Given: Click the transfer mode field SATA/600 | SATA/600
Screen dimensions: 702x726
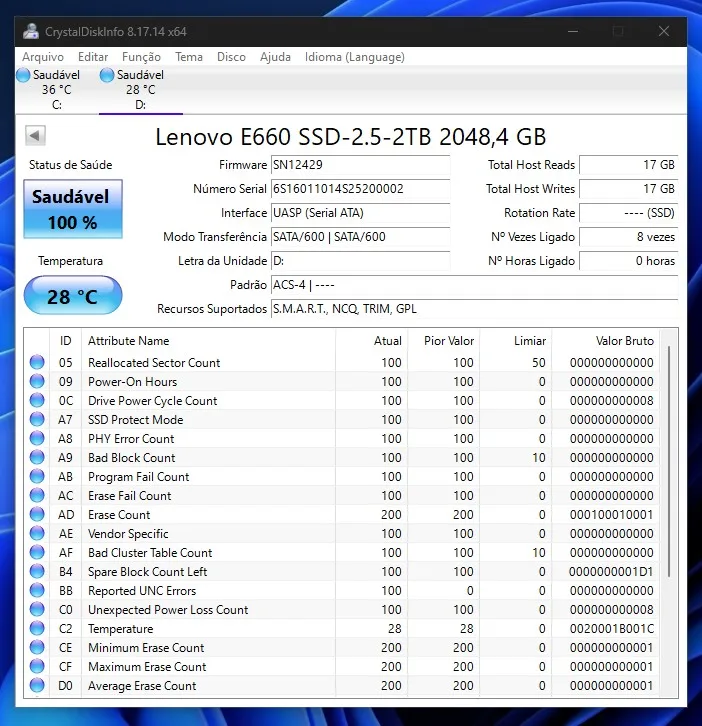Looking at the screenshot, I should click(x=360, y=237).
